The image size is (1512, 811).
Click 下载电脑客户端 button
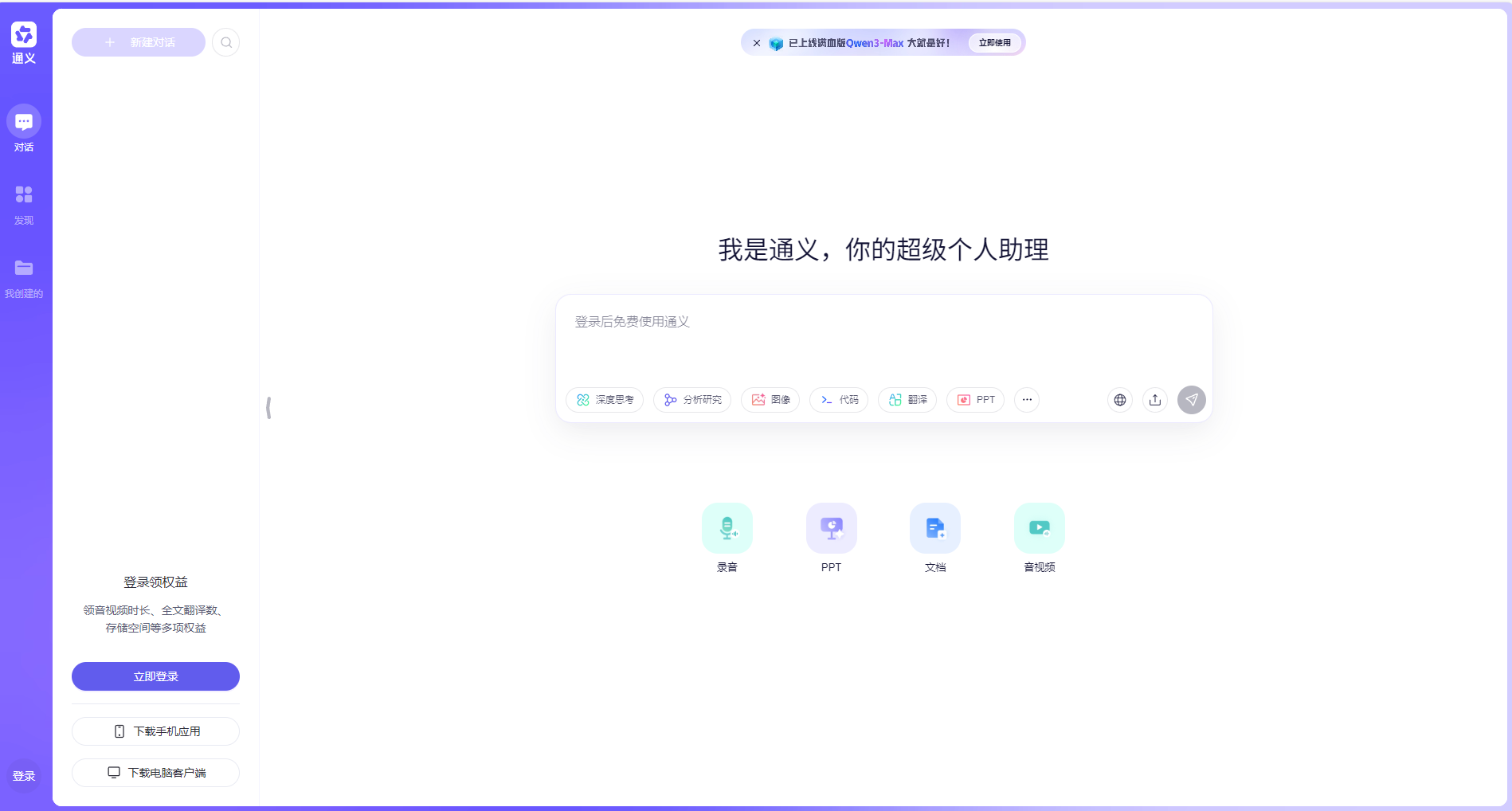point(155,773)
